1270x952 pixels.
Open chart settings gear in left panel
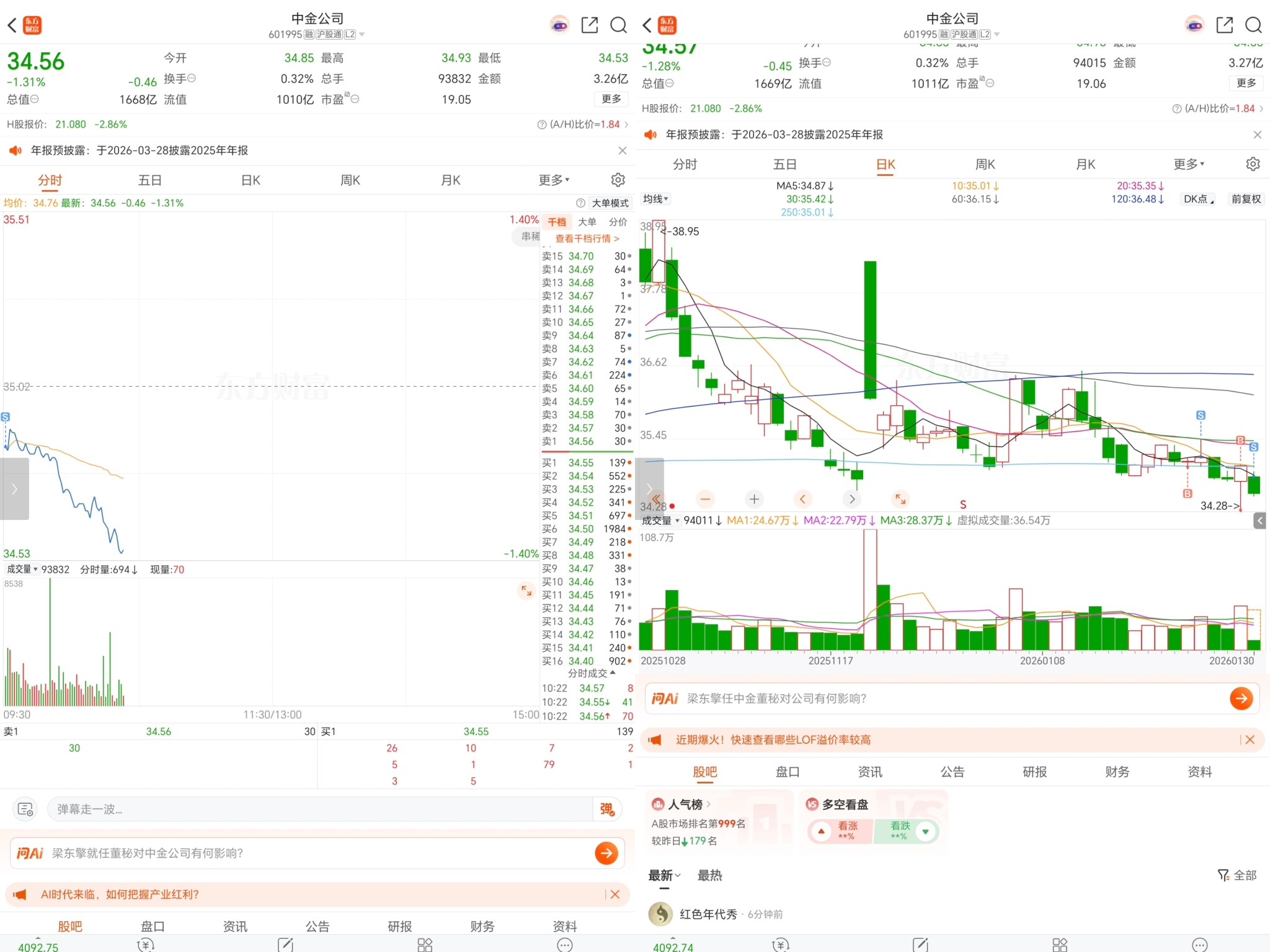coord(618,180)
